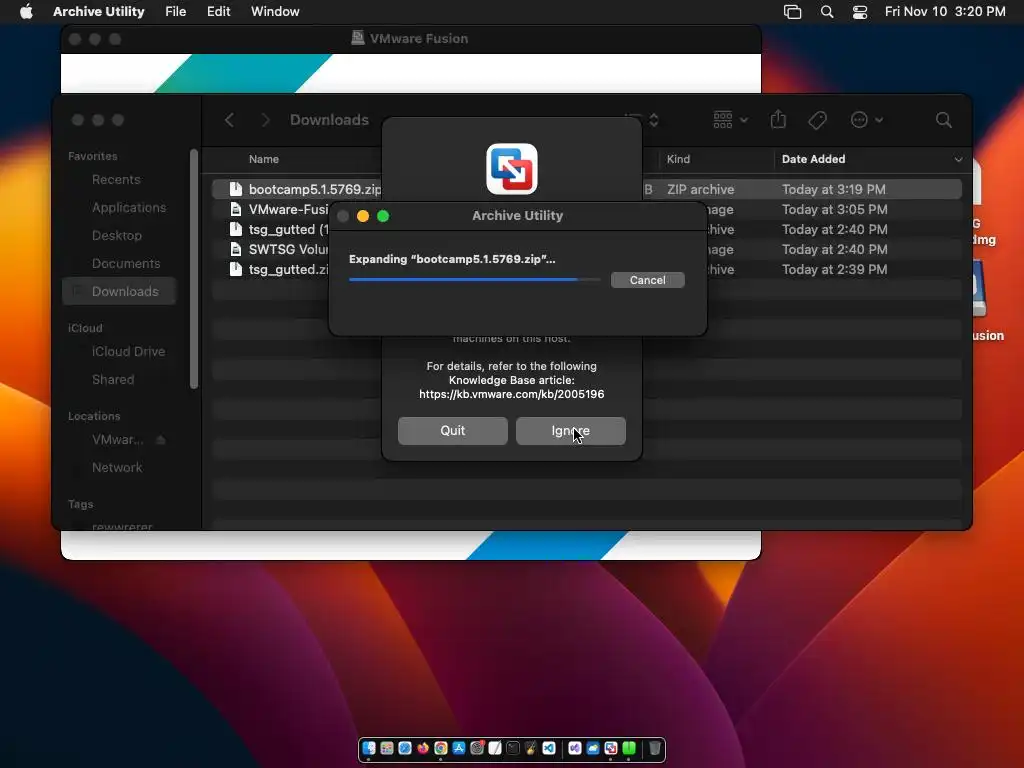Click the VMware Fusion logo in the alert
This screenshot has height=768, width=1024.
511,168
